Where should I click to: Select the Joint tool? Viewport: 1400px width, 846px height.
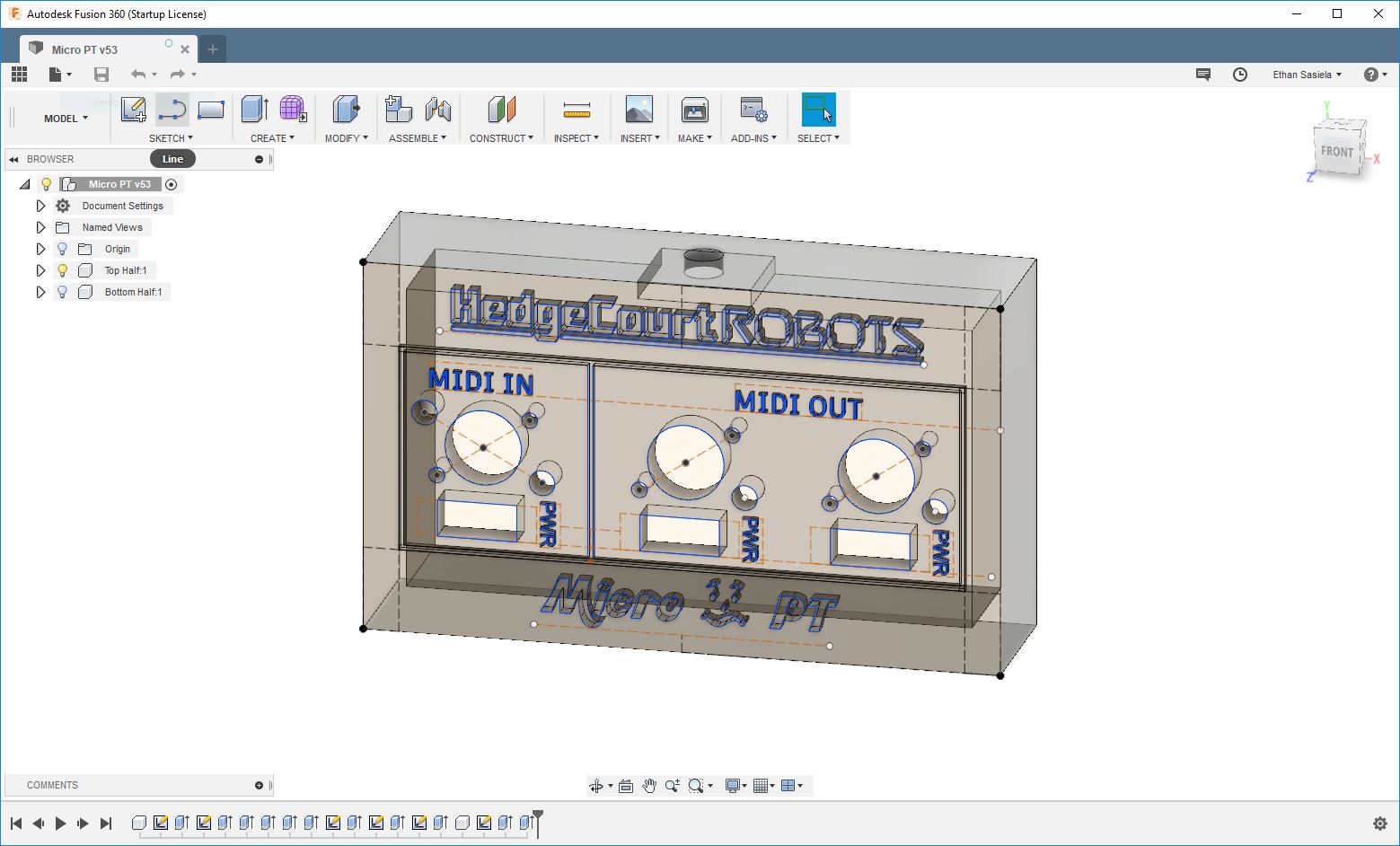(438, 110)
